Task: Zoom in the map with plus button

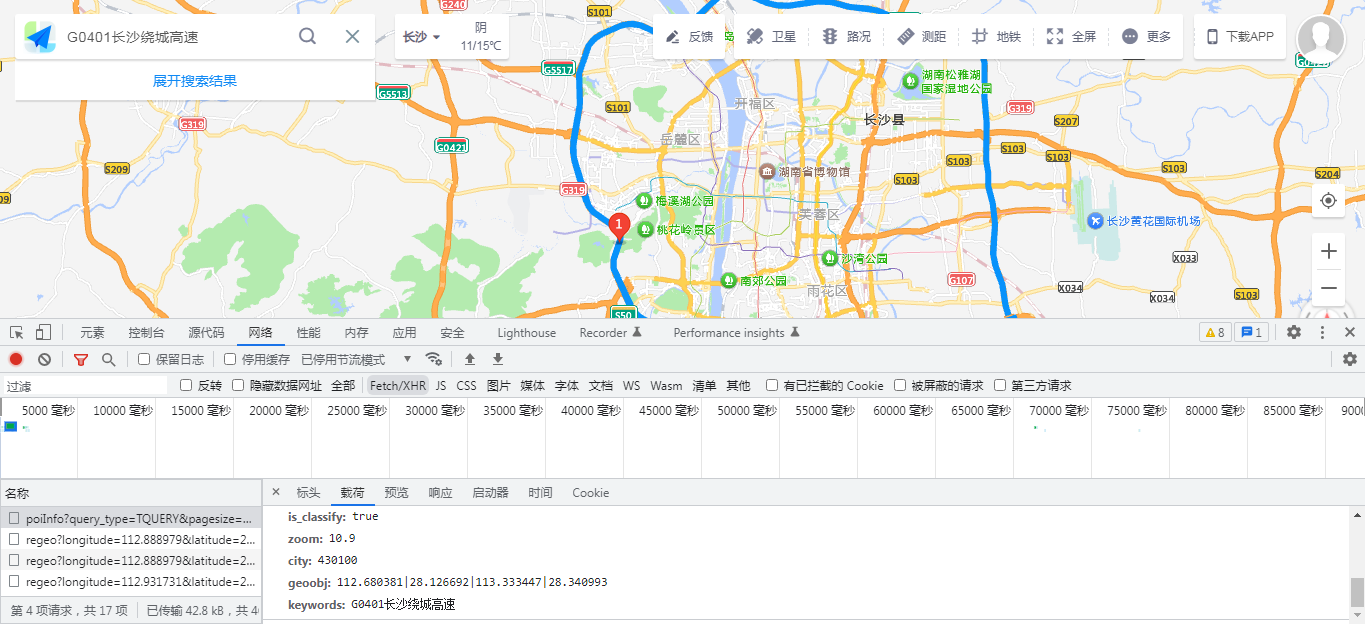Action: (1328, 251)
